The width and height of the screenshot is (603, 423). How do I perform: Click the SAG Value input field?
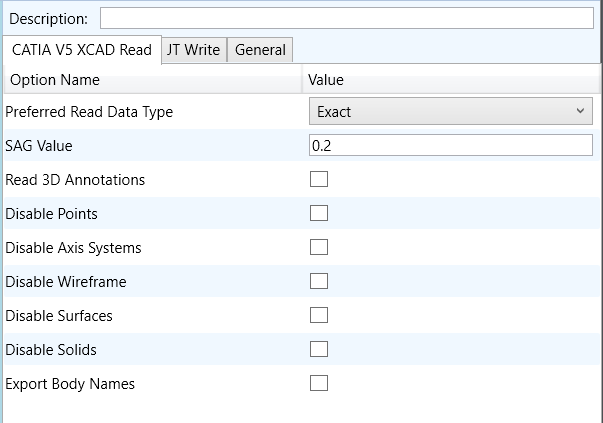pyautogui.click(x=451, y=145)
